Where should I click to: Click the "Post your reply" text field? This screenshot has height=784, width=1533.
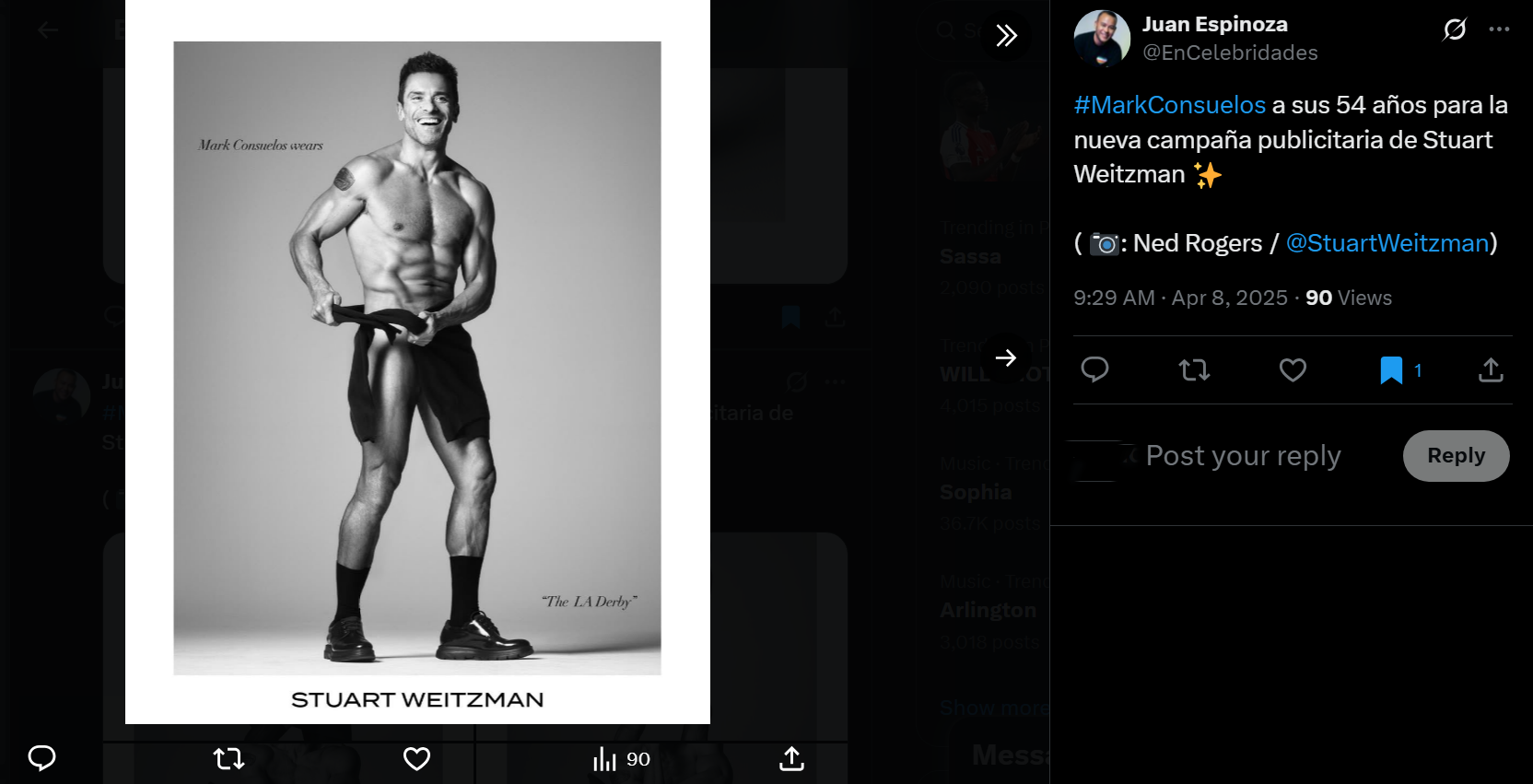(x=1243, y=456)
